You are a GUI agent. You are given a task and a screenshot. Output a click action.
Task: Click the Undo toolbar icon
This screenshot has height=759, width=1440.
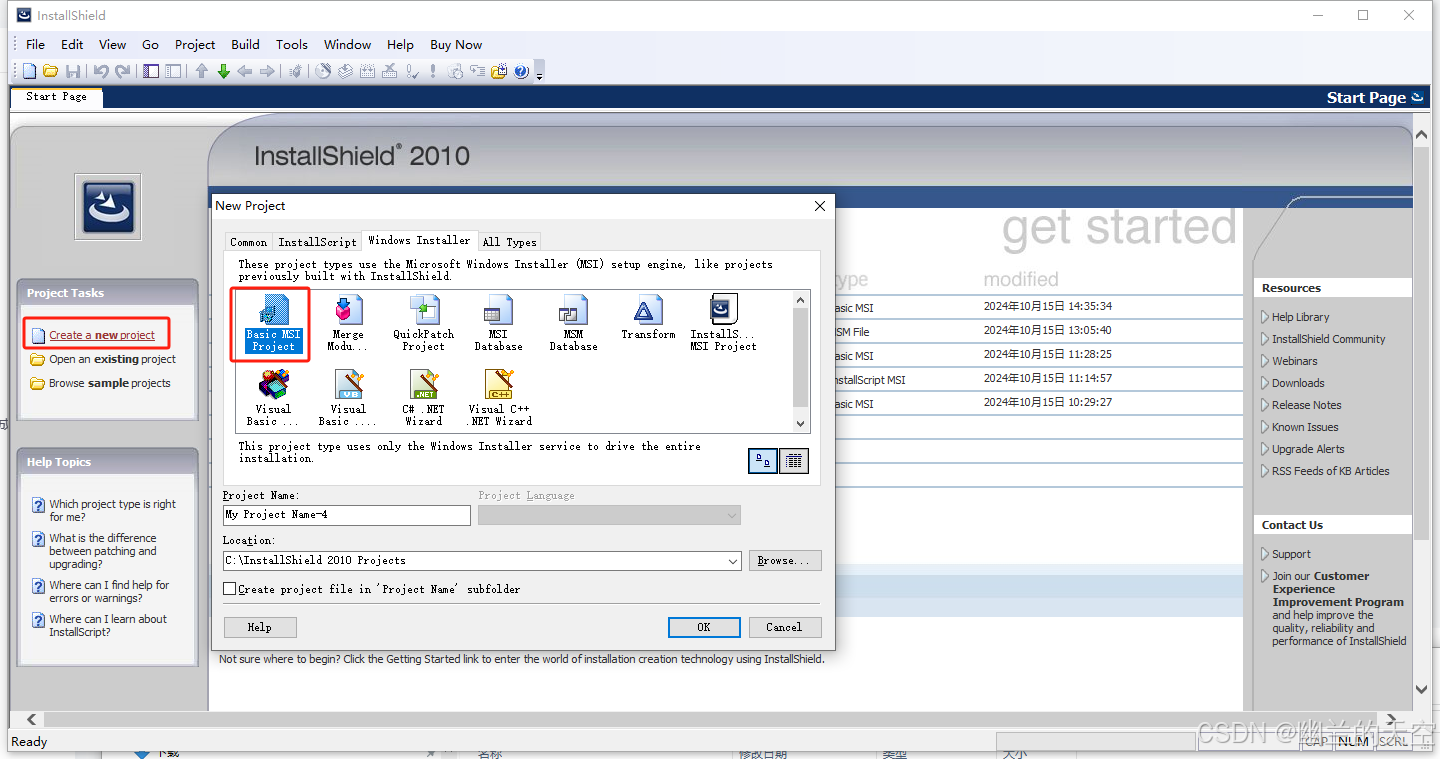101,71
